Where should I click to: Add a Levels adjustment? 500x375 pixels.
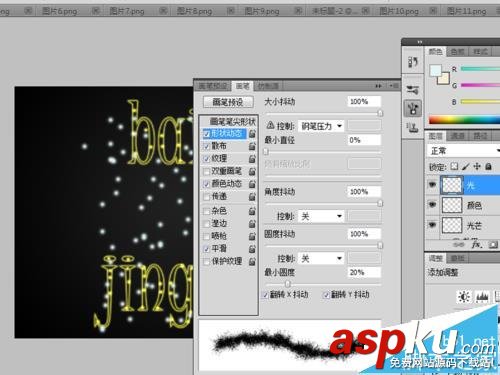coord(482,296)
